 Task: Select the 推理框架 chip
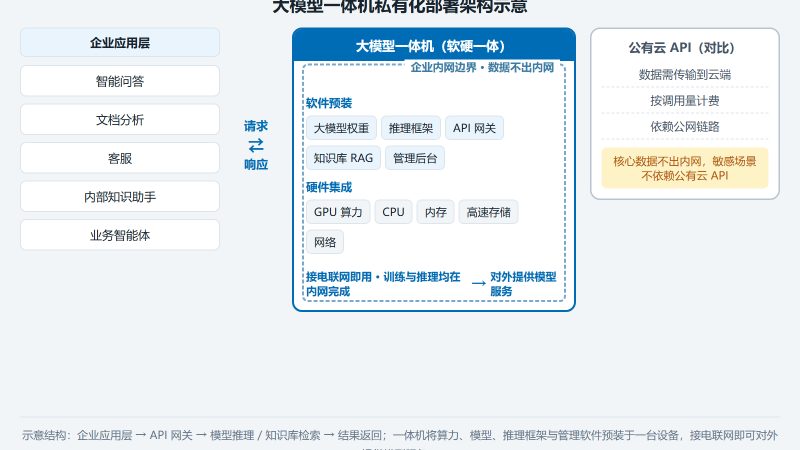[x=411, y=128]
